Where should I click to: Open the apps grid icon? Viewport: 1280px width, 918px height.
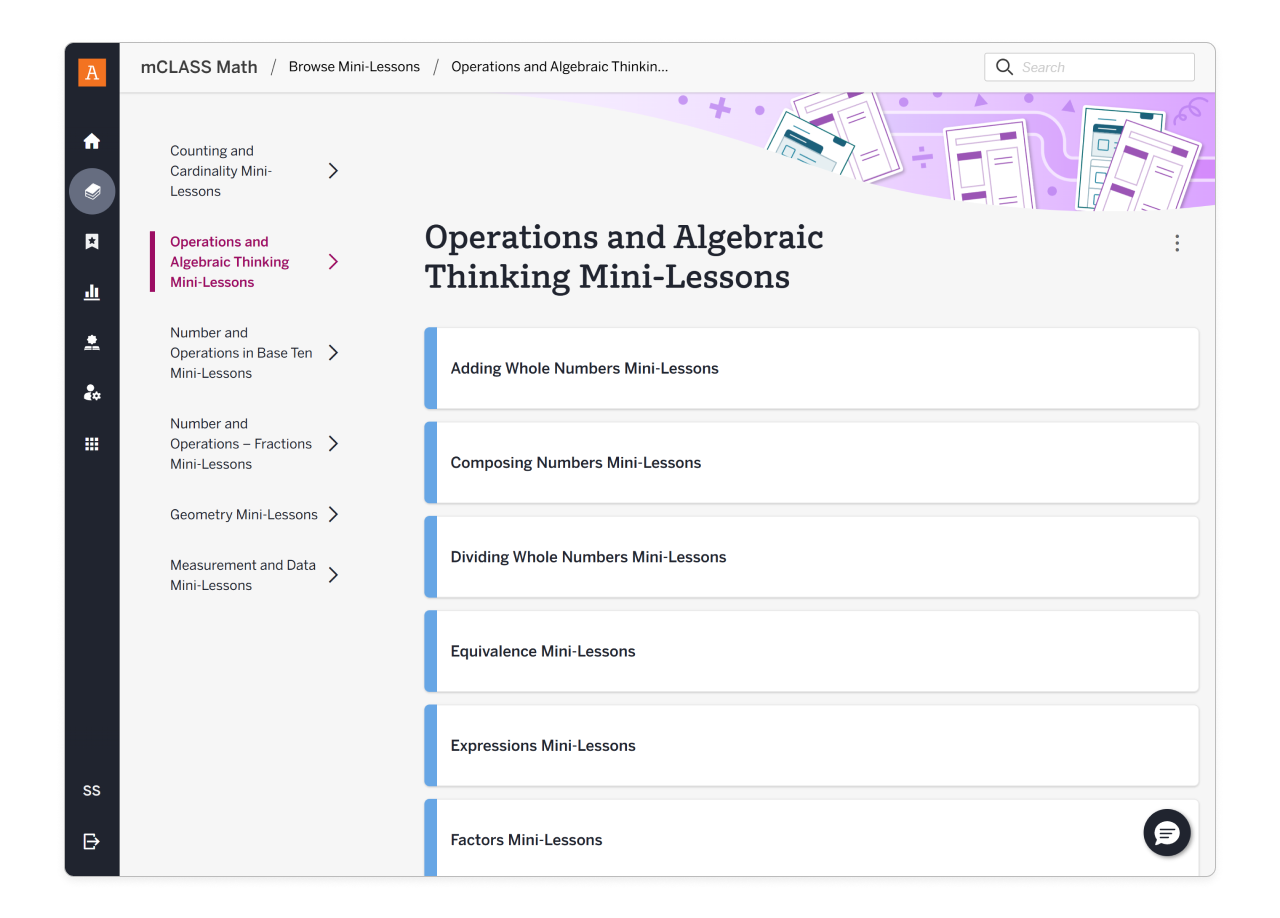[91, 443]
